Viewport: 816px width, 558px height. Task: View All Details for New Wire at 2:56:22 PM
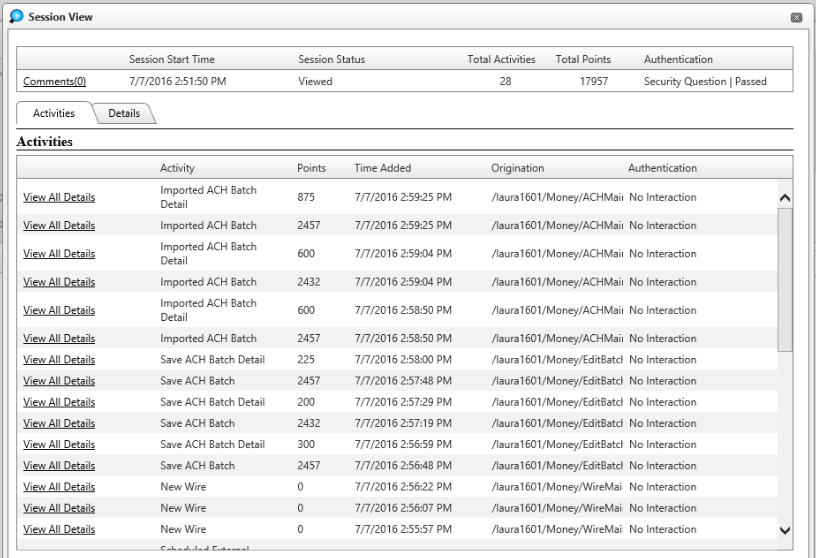pyautogui.click(x=59, y=487)
